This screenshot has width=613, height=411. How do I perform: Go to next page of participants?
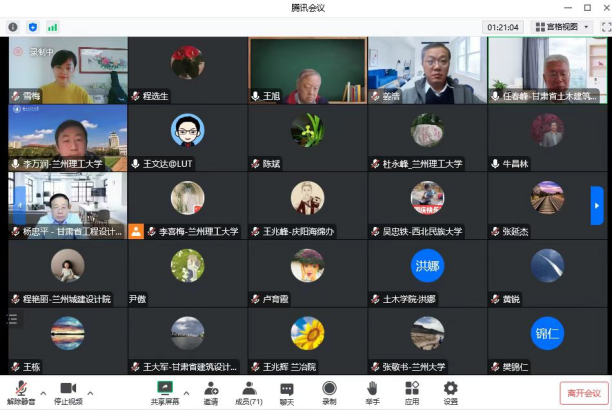coord(597,205)
